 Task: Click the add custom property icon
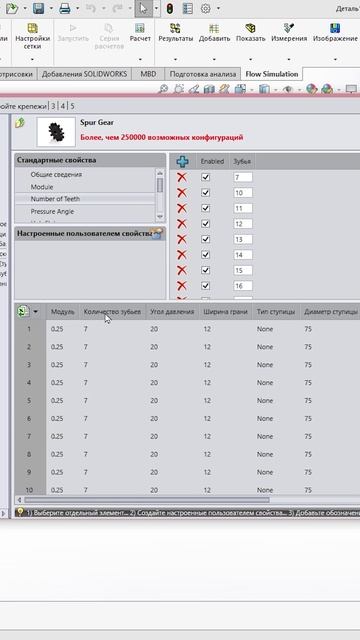(157, 233)
